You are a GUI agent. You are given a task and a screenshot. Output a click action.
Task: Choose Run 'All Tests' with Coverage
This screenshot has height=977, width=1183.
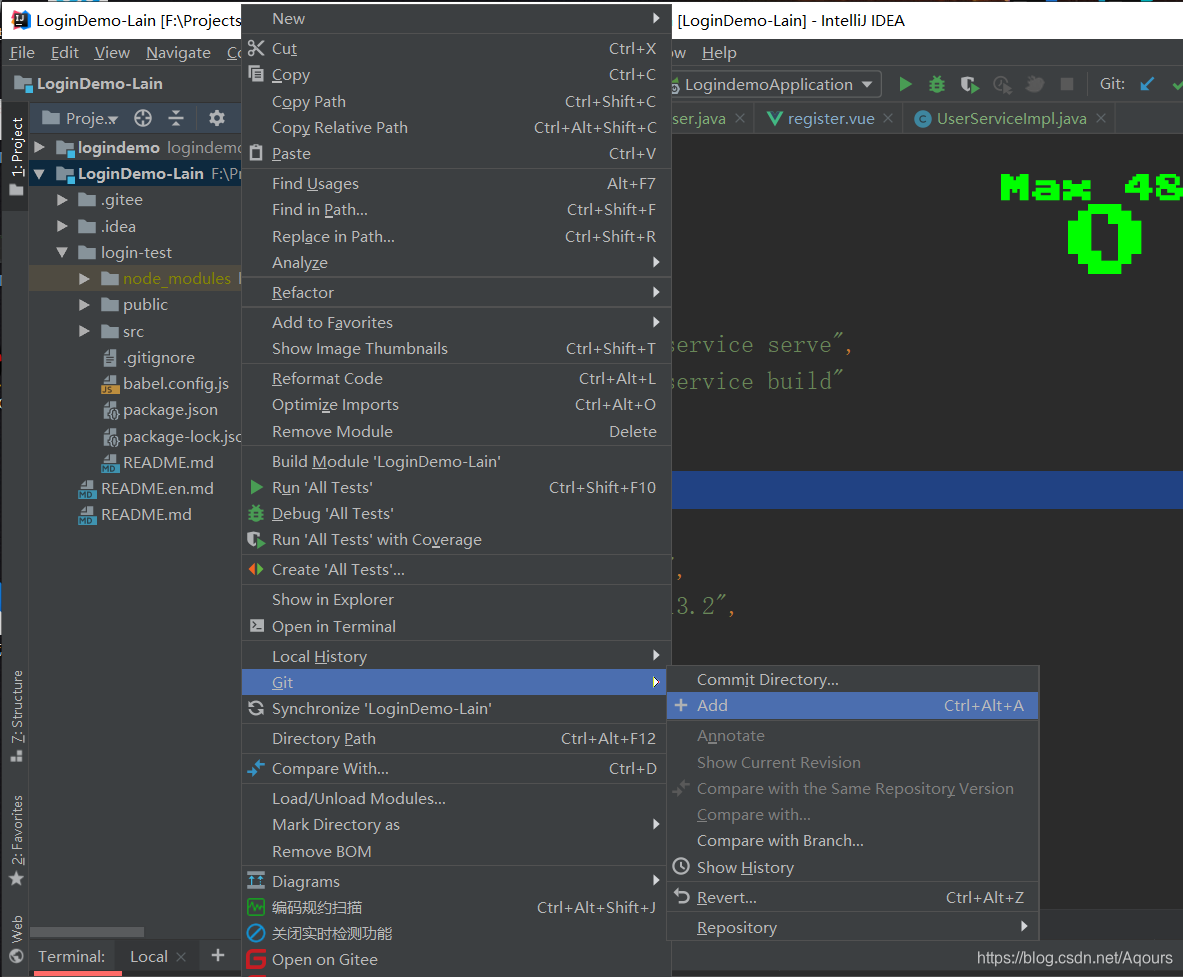tap(454, 539)
